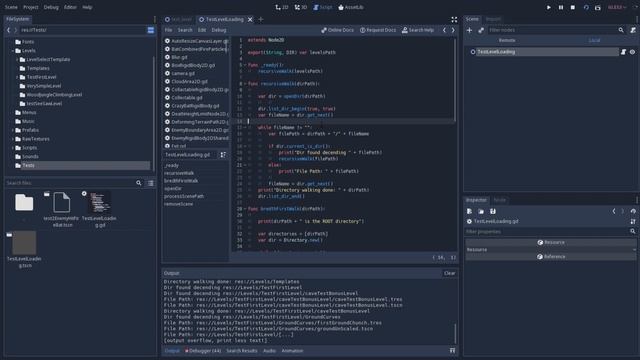Jump to the processScenePath method

(x=184, y=196)
